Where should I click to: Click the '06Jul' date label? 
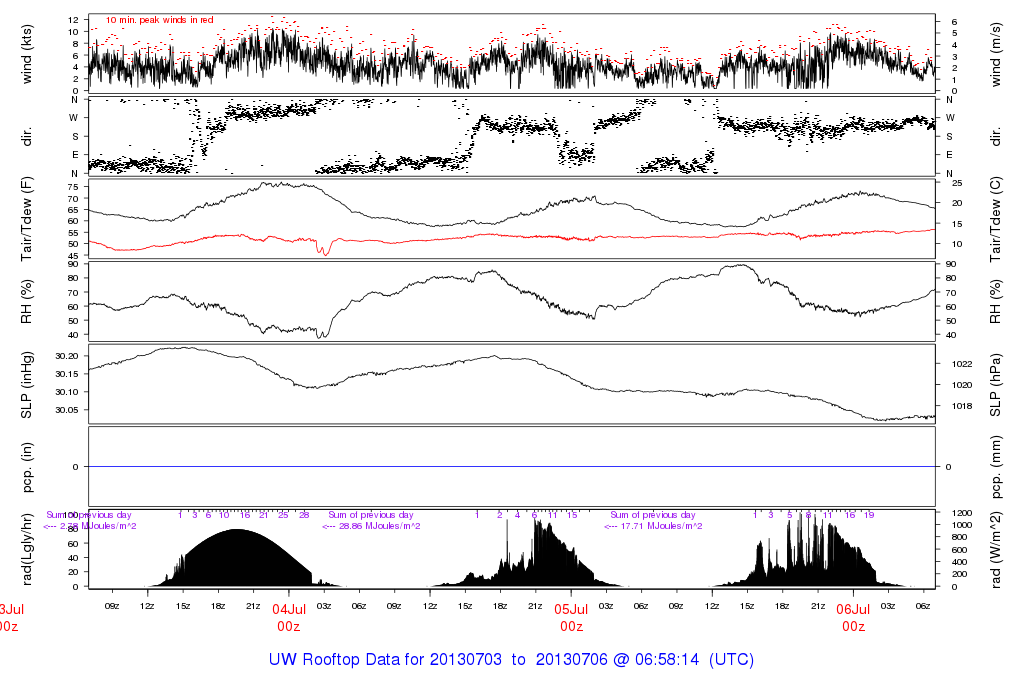pos(854,609)
